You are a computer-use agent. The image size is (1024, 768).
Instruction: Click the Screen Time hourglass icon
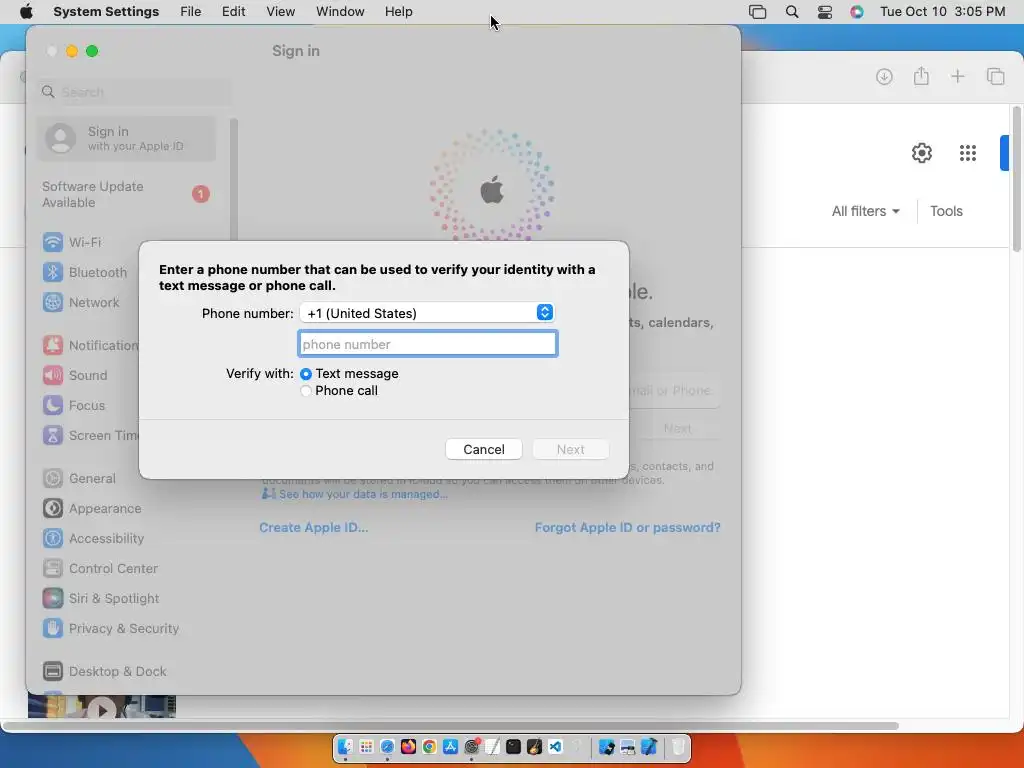[53, 436]
